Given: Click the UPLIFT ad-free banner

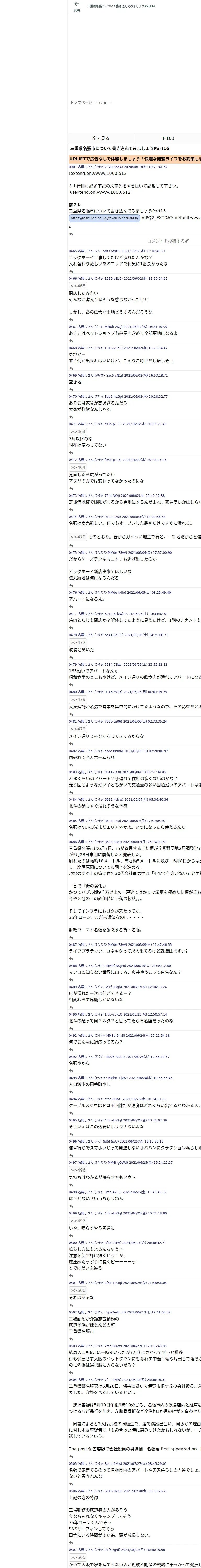Looking at the screenshot, I should pyautogui.click(x=135, y=159).
